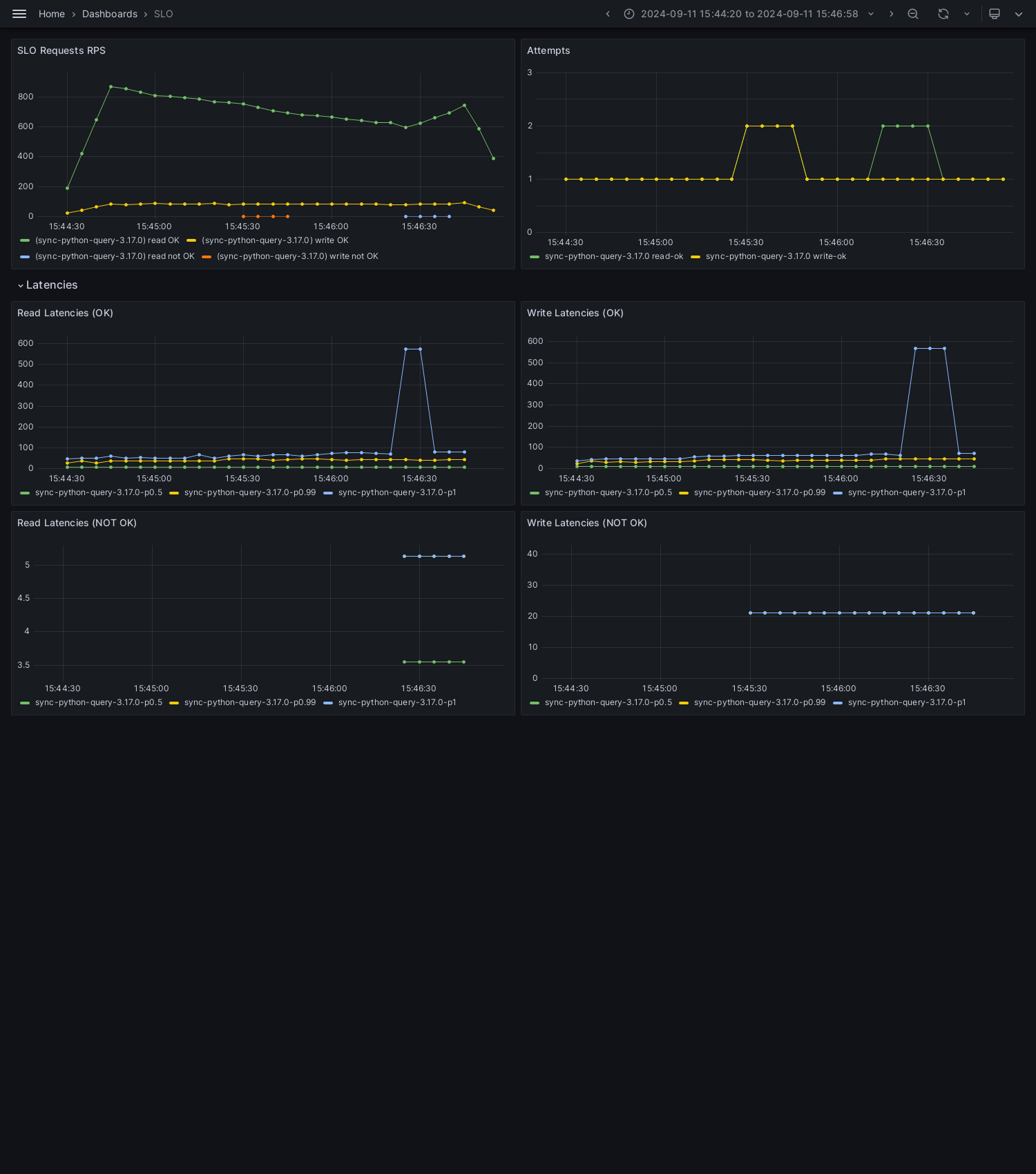The image size is (1036, 1174).
Task: Open the SLO Requests RPS panel title menu
Action: (x=61, y=50)
